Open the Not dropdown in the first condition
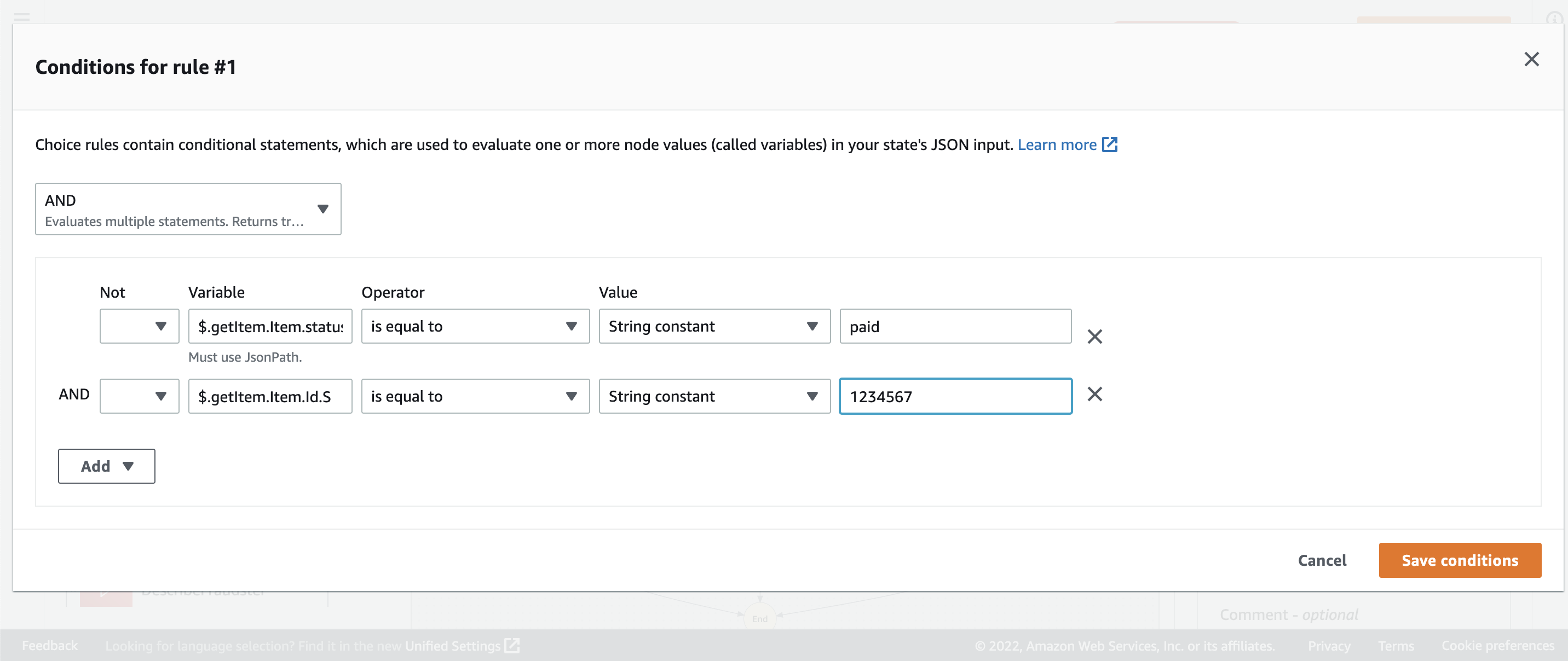The width and height of the screenshot is (1568, 661). point(140,327)
